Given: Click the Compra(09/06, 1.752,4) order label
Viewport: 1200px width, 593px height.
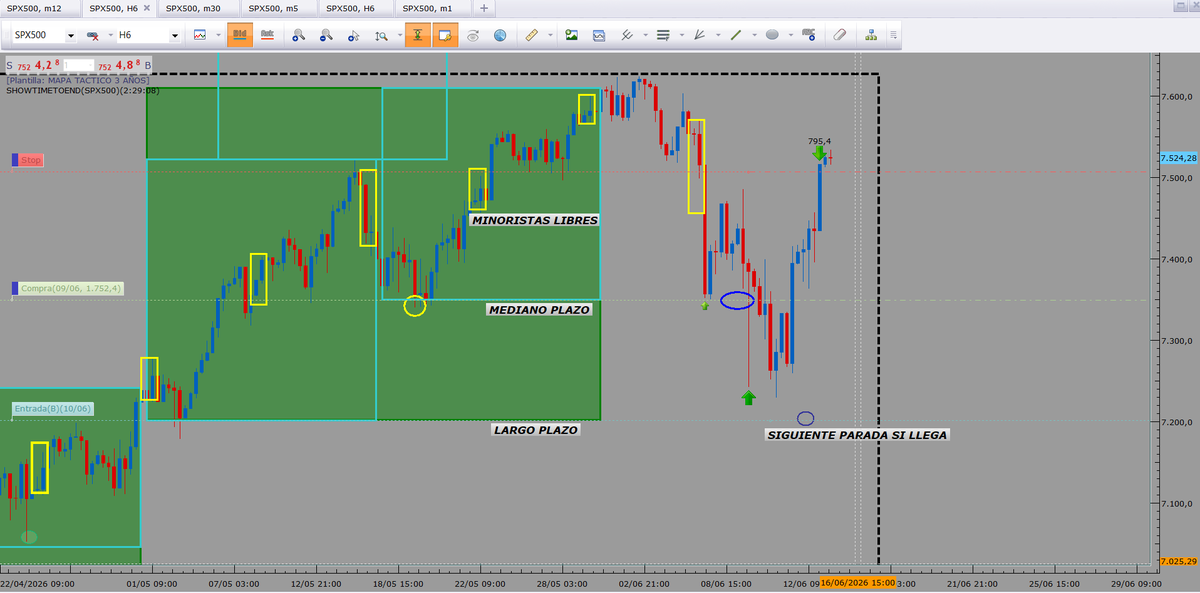Looking at the screenshot, I should 67,289.
